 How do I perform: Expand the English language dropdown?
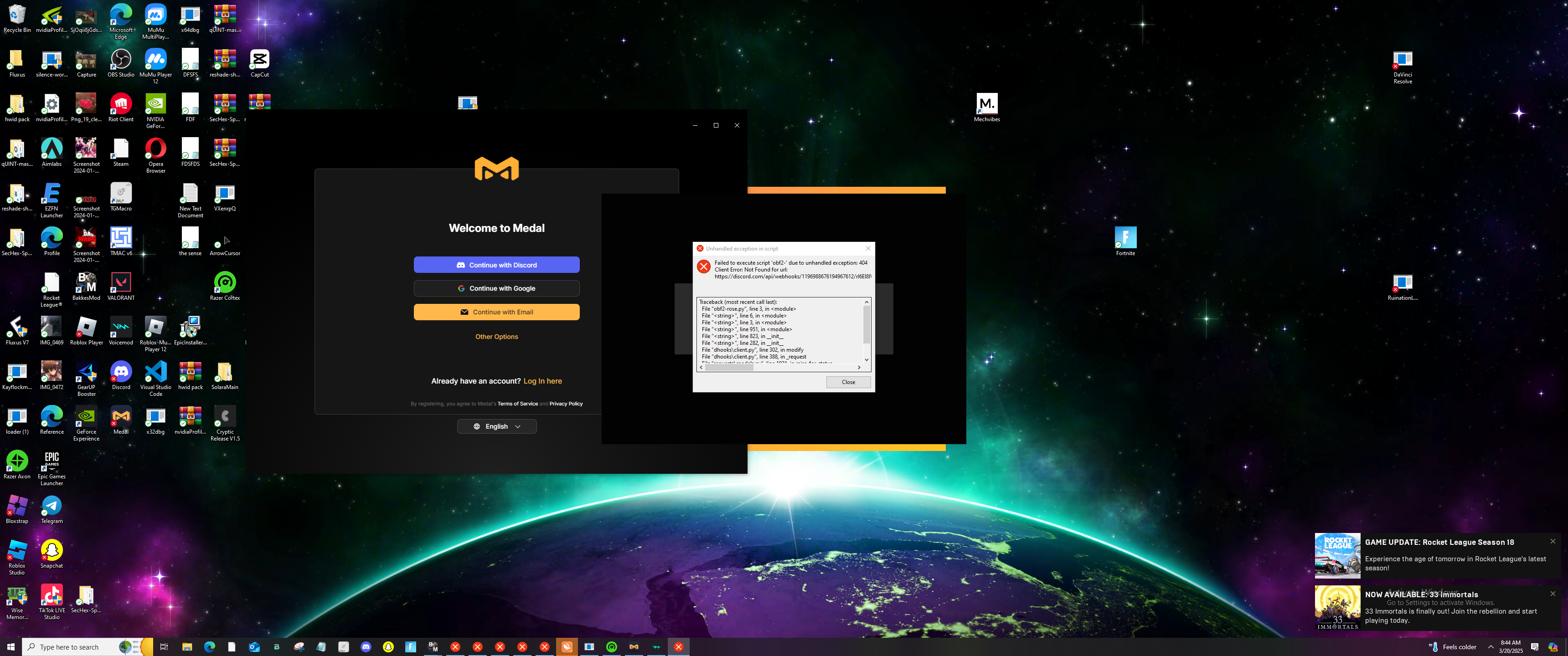[496, 426]
